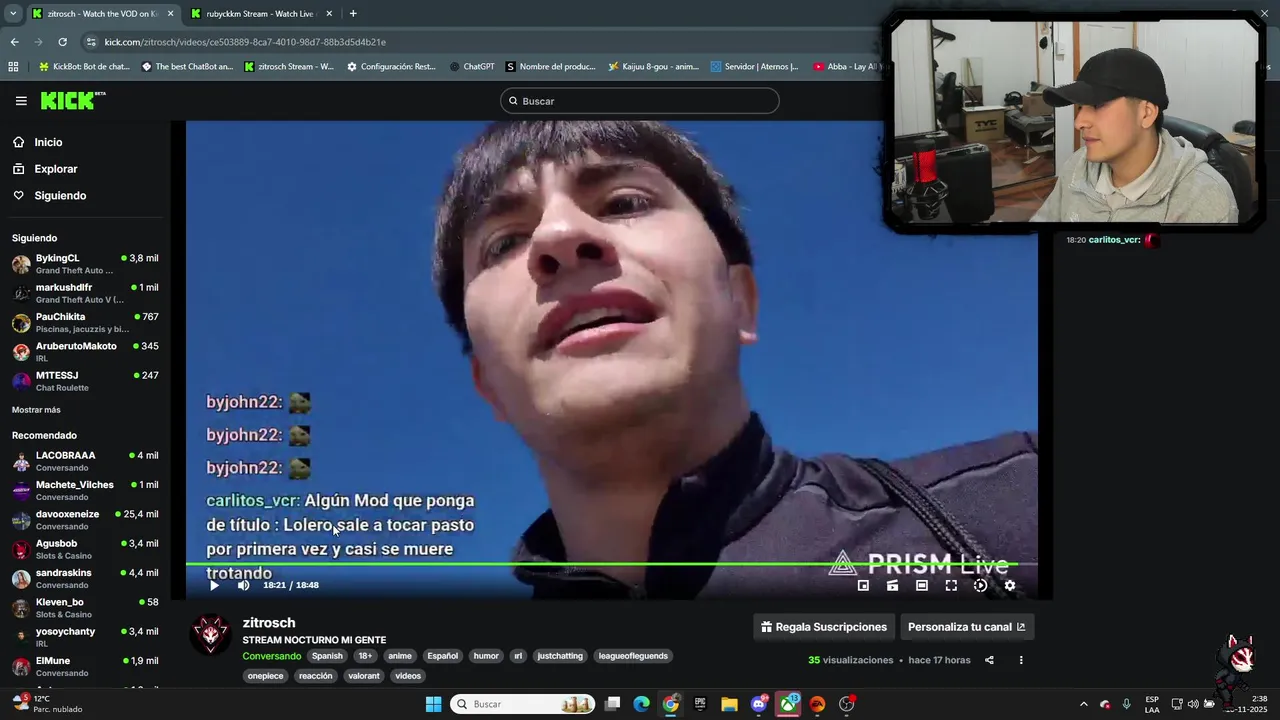Viewport: 1280px width, 720px height.
Task: Open the recommended Machete_Vilches channel
Action: (85, 490)
